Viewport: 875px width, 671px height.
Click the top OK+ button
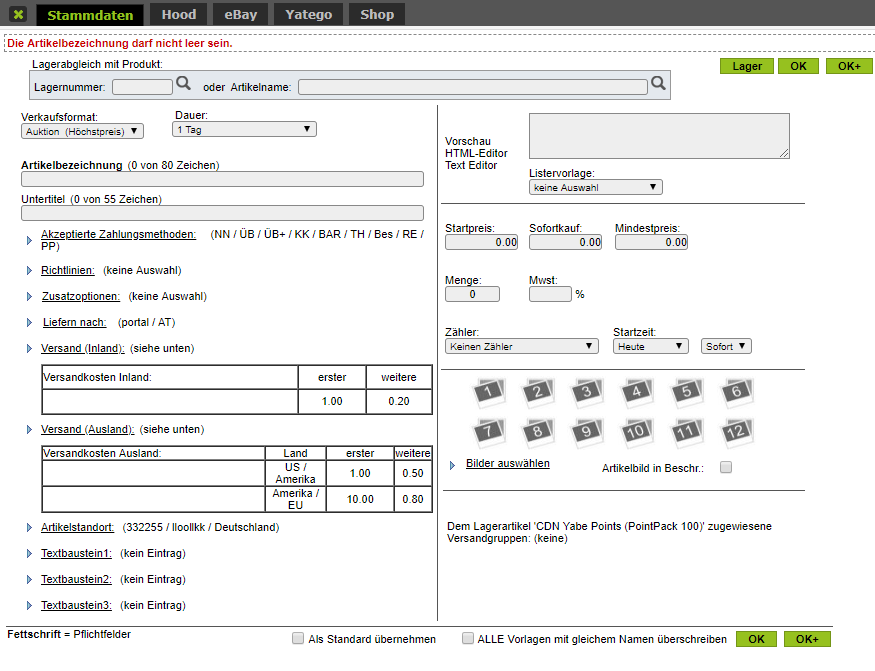pyautogui.click(x=849, y=66)
